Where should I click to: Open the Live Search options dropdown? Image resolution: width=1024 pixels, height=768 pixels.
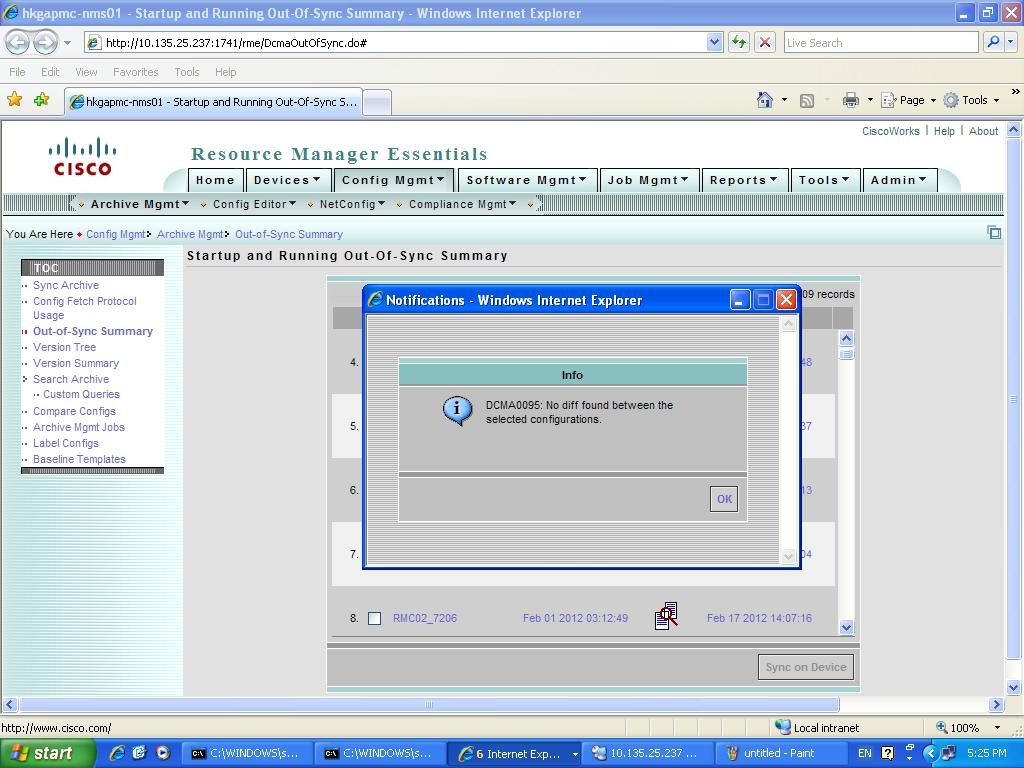pos(1011,42)
